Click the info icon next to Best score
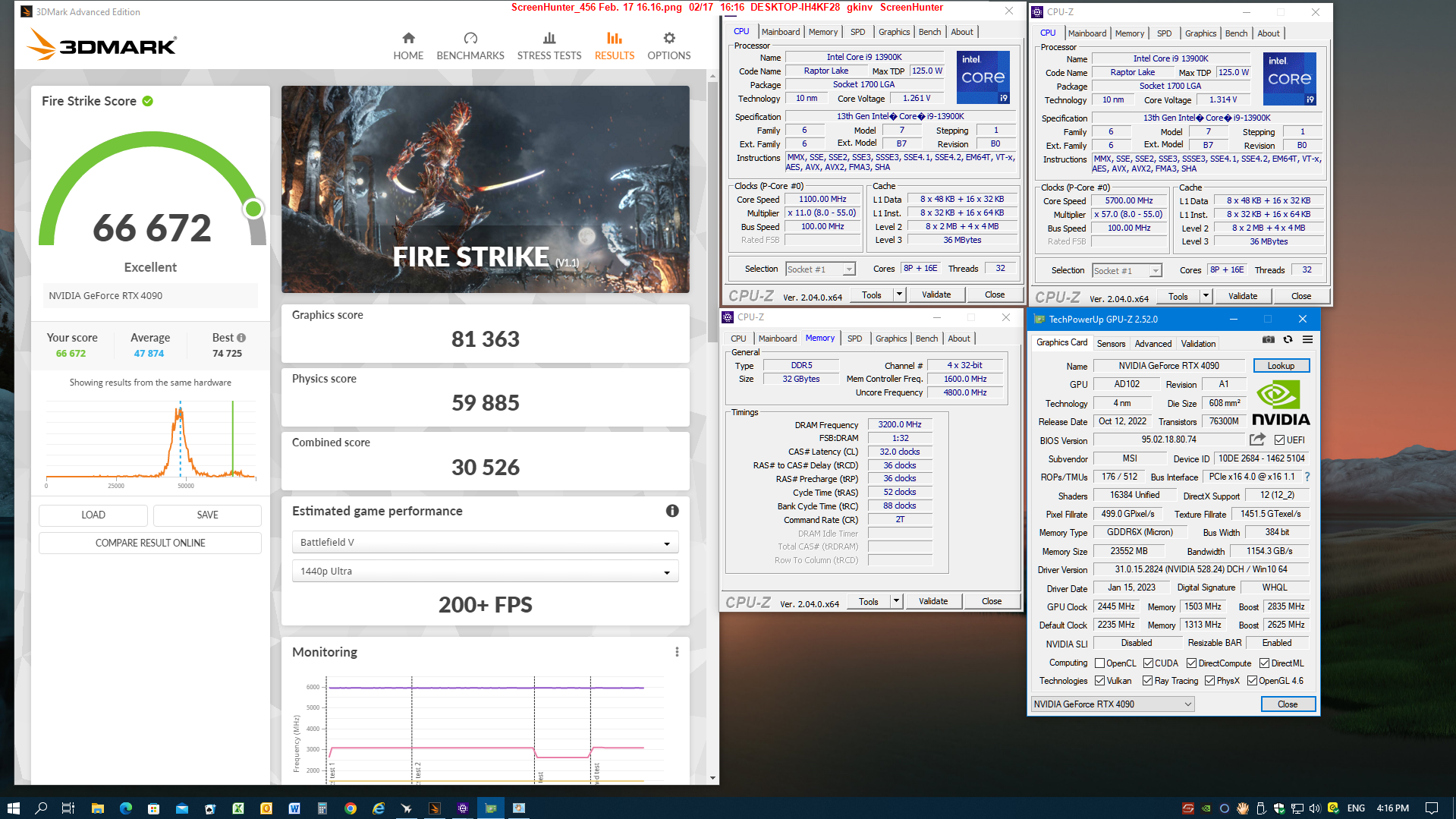The image size is (1456, 819). coord(241,338)
